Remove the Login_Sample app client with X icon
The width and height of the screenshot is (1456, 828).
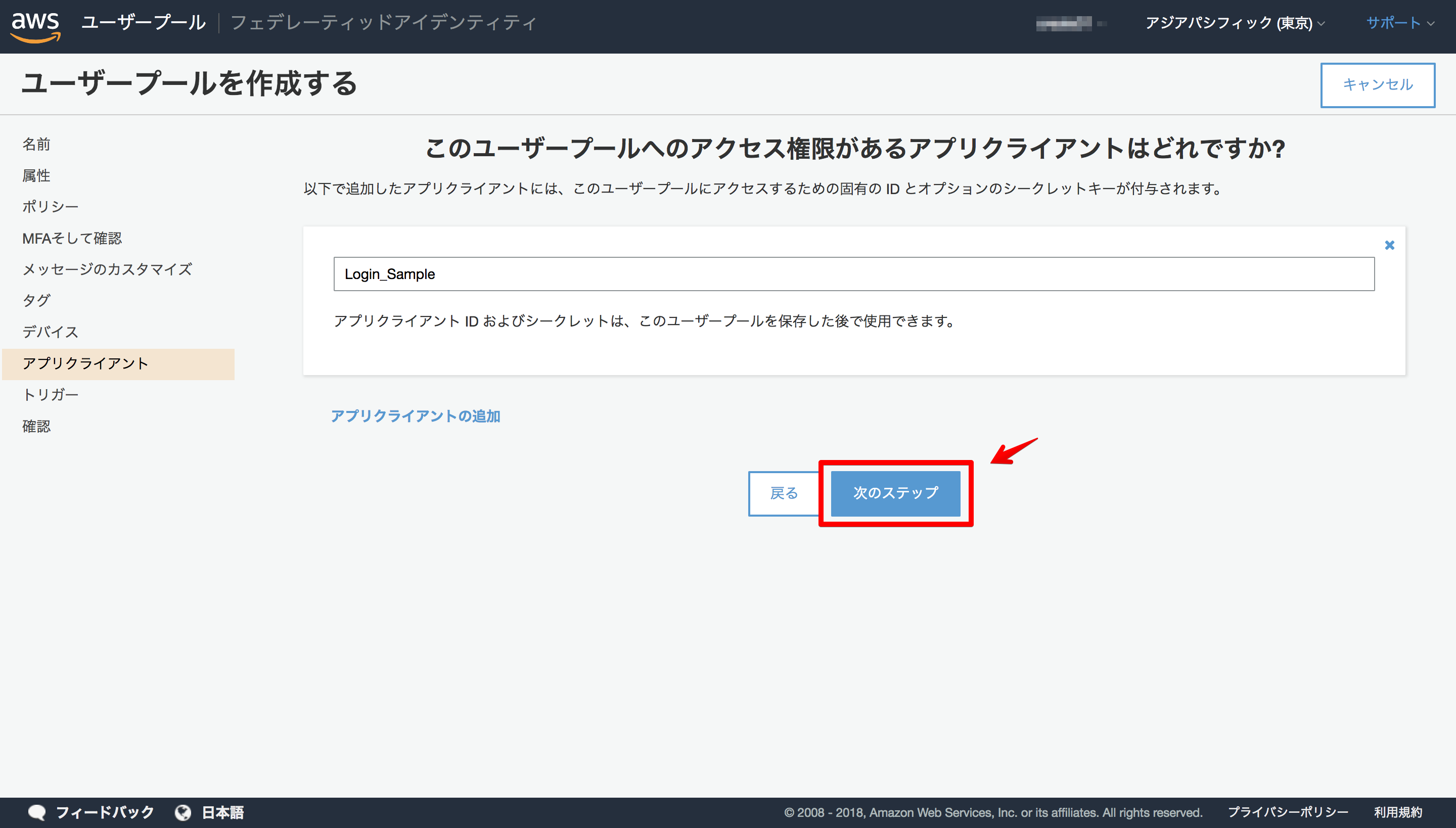[x=1389, y=245]
